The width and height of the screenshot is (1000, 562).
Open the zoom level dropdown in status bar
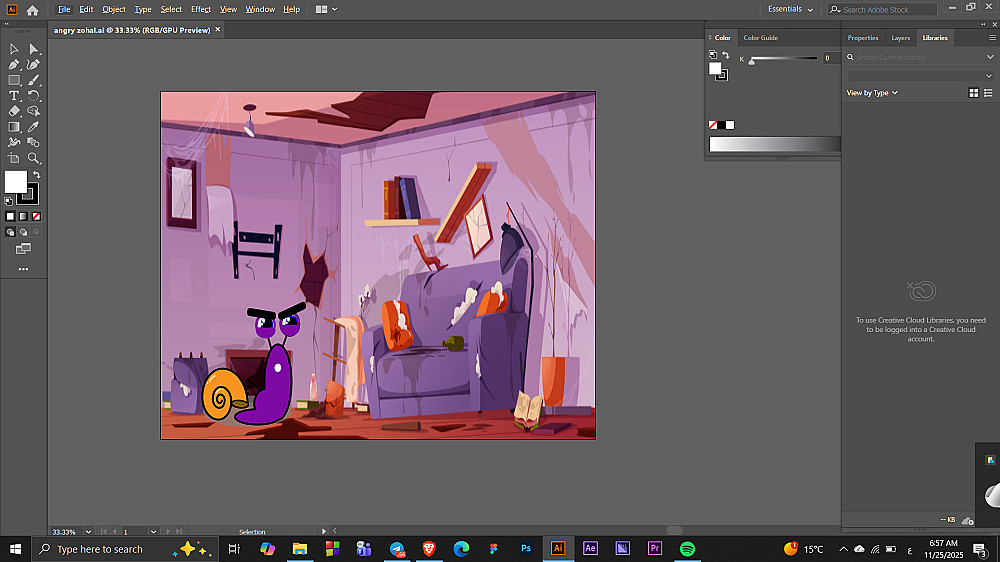tap(86, 531)
